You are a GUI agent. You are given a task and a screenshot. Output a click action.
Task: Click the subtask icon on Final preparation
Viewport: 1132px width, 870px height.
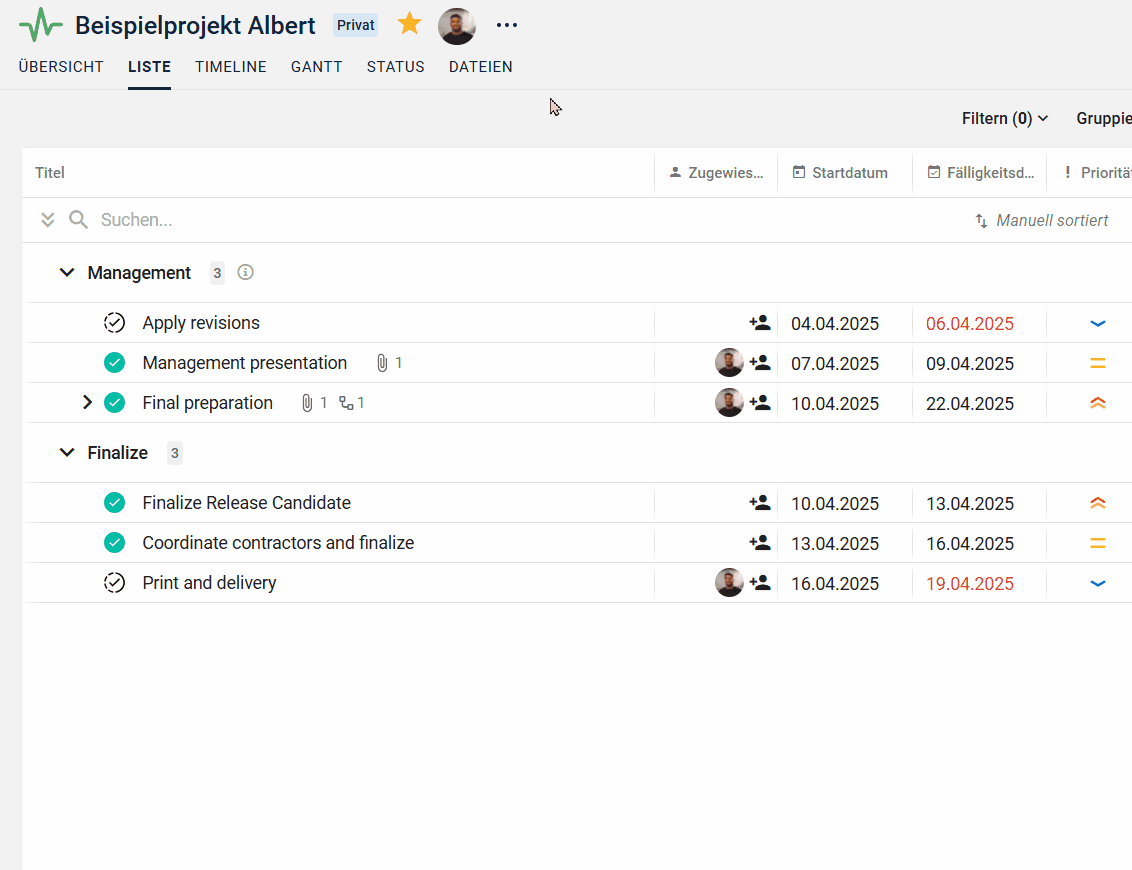[346, 403]
